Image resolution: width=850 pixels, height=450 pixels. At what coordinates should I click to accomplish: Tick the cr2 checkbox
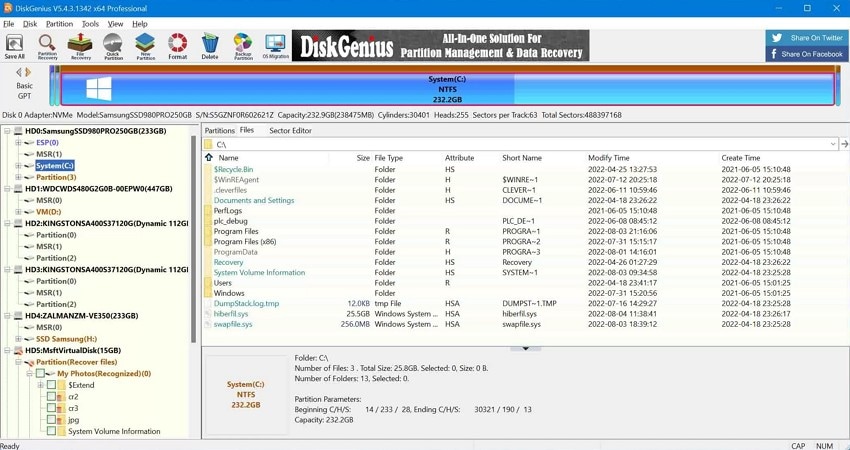[51, 396]
